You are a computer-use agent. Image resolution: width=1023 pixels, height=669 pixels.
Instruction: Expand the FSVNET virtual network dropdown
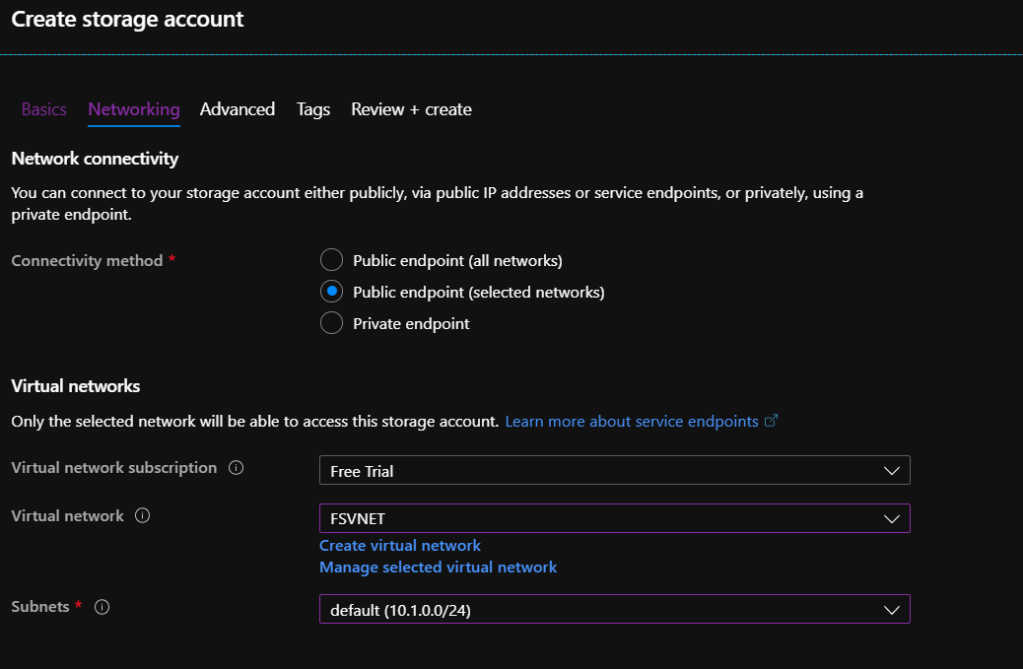pos(614,519)
